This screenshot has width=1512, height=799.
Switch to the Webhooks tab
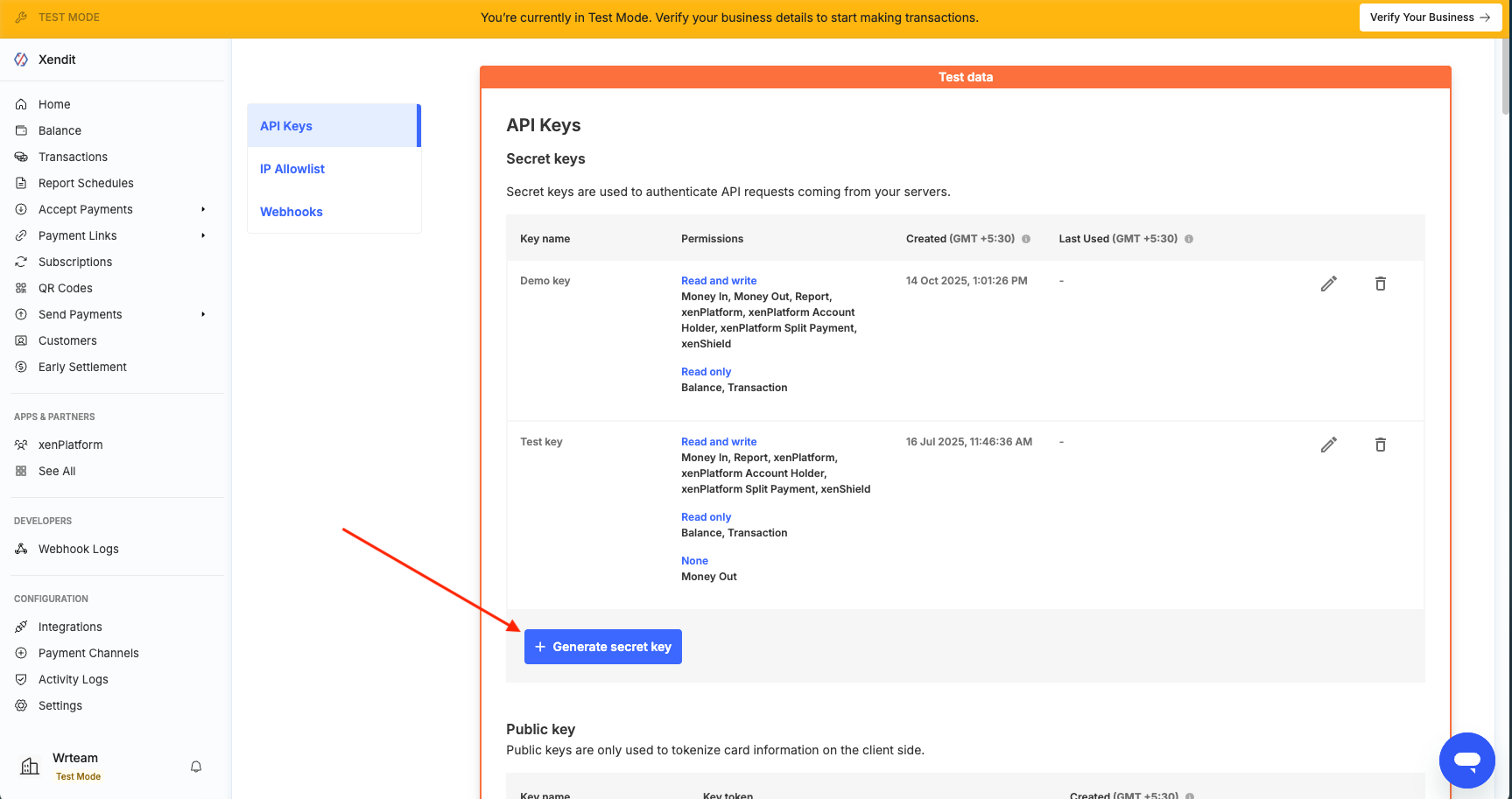coord(292,212)
